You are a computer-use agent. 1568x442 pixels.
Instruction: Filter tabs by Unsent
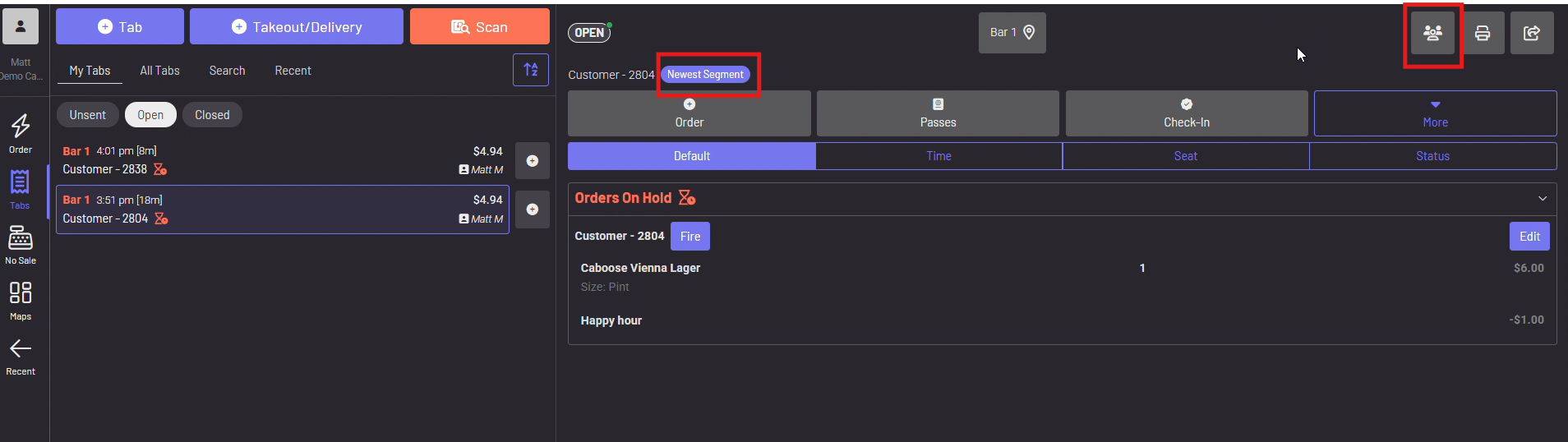[x=87, y=115]
